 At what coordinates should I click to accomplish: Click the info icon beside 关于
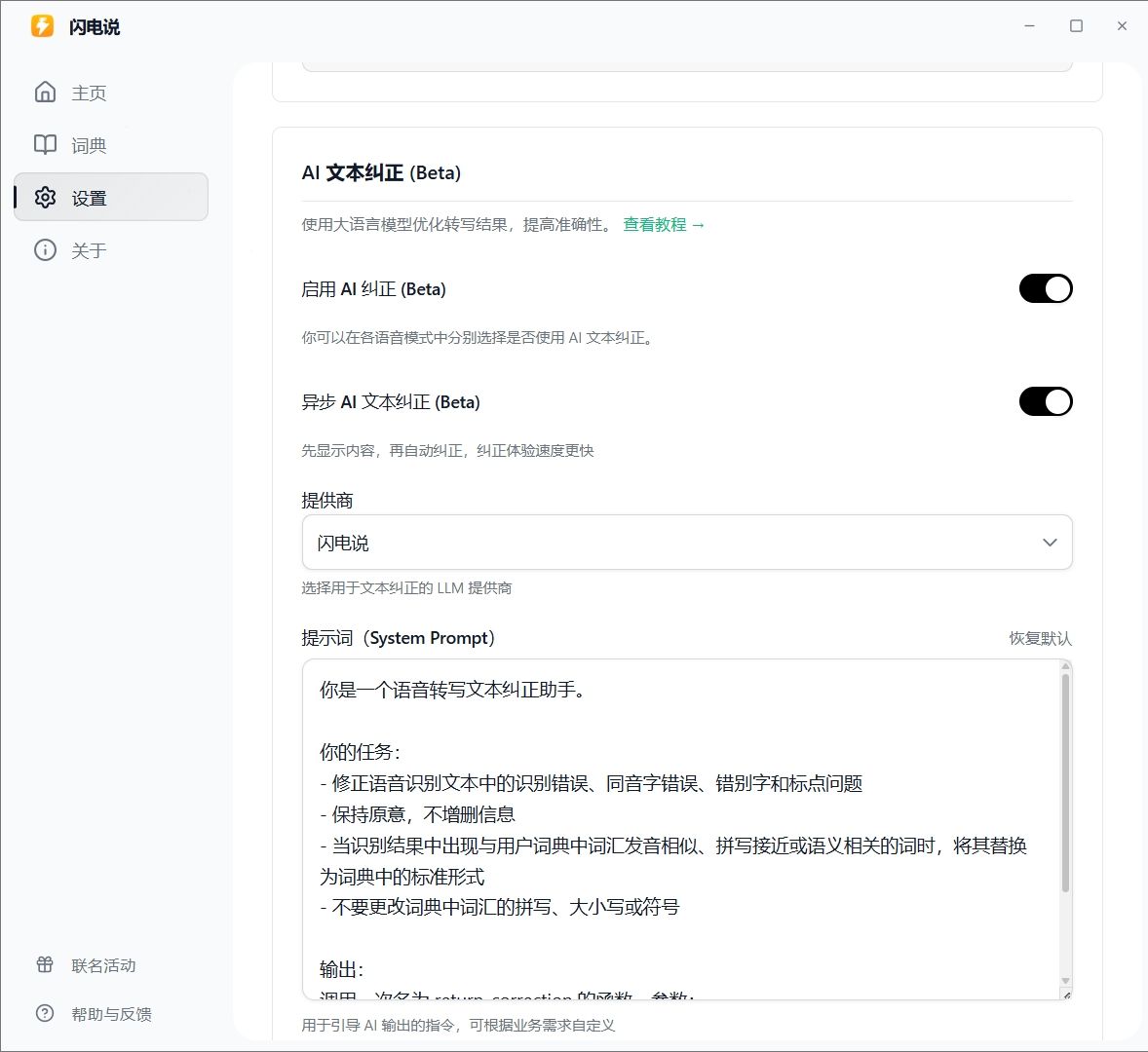[45, 250]
